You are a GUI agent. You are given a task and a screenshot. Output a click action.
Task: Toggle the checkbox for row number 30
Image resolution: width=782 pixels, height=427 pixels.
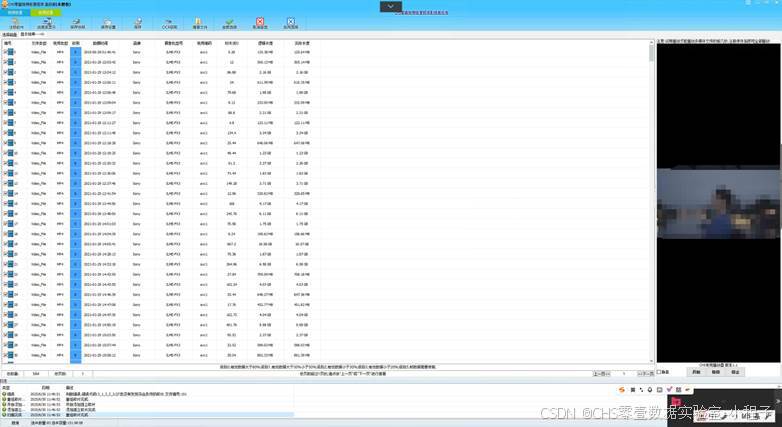pyautogui.click(x=5, y=355)
